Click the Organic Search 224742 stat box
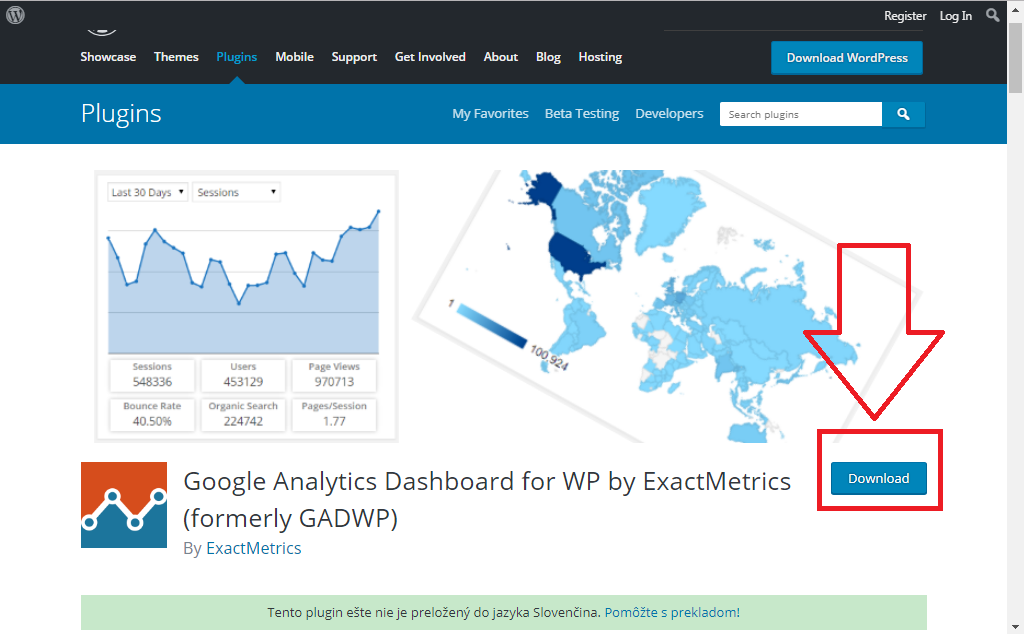This screenshot has height=634, width=1024. (243, 414)
